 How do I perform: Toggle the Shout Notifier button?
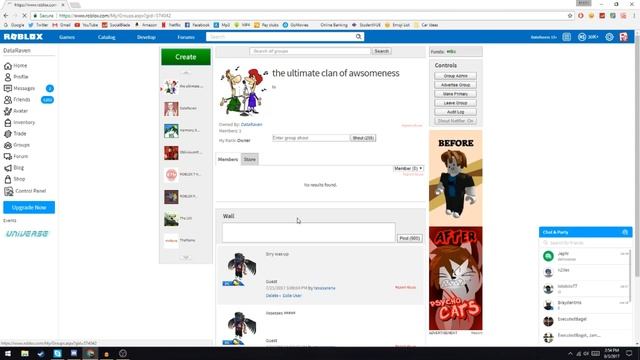pyautogui.click(x=456, y=121)
